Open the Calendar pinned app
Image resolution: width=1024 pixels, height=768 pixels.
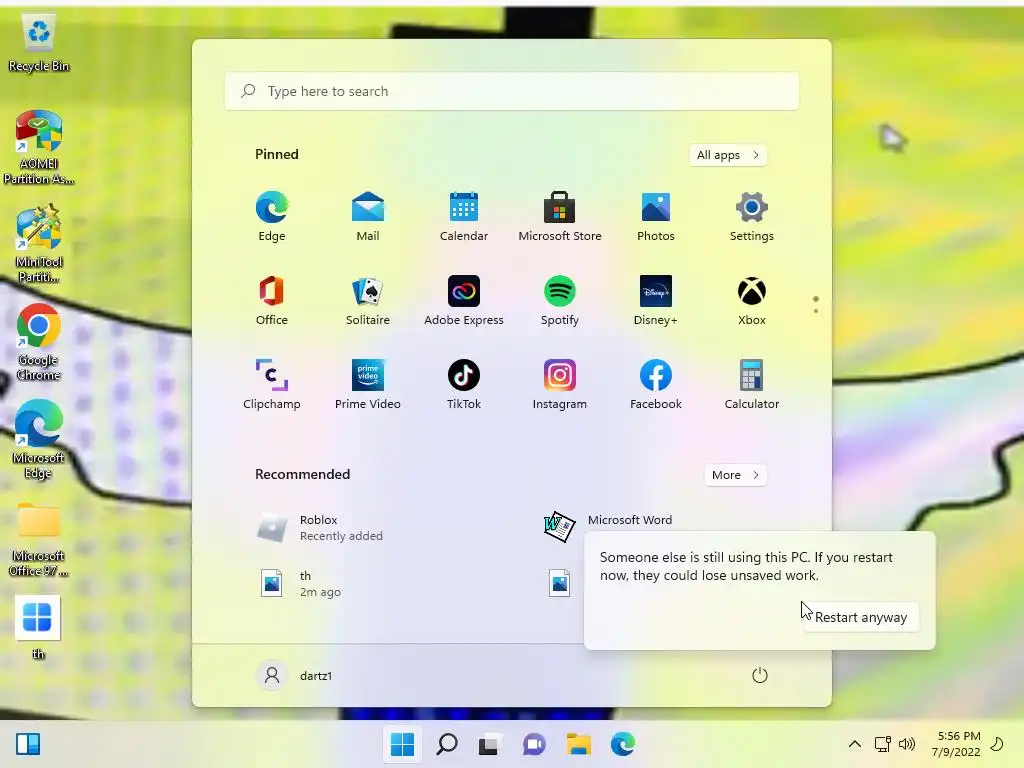(x=464, y=217)
